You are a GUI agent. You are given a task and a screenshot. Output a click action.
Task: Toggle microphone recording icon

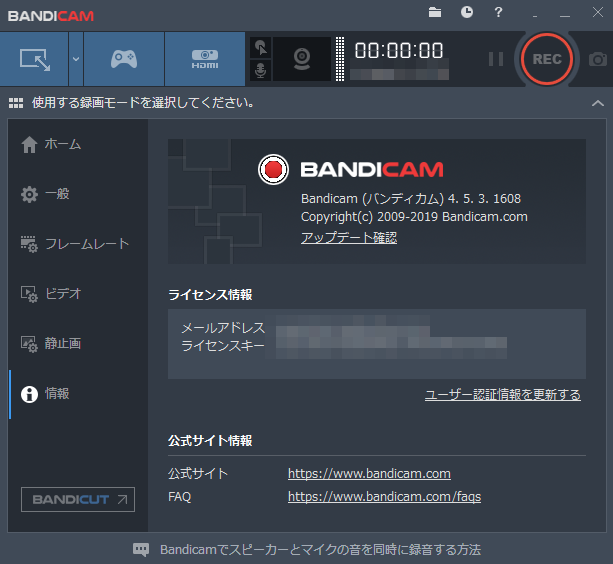point(260,70)
